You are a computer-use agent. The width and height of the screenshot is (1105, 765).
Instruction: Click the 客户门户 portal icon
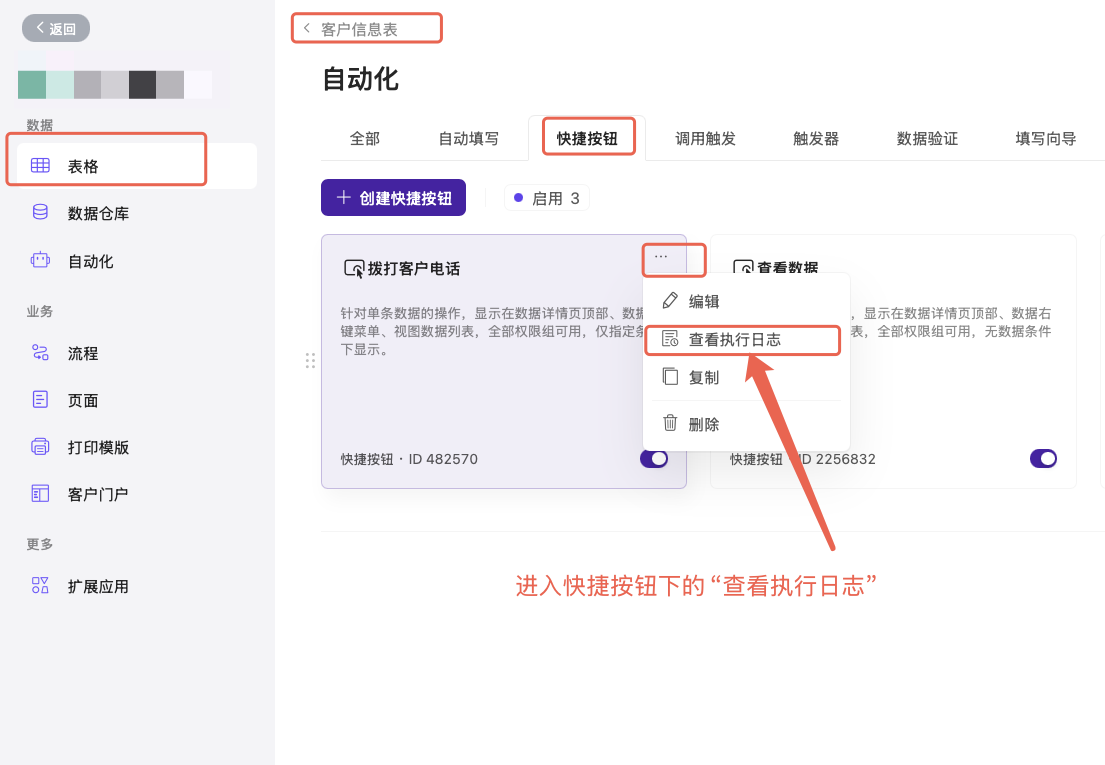[40, 494]
